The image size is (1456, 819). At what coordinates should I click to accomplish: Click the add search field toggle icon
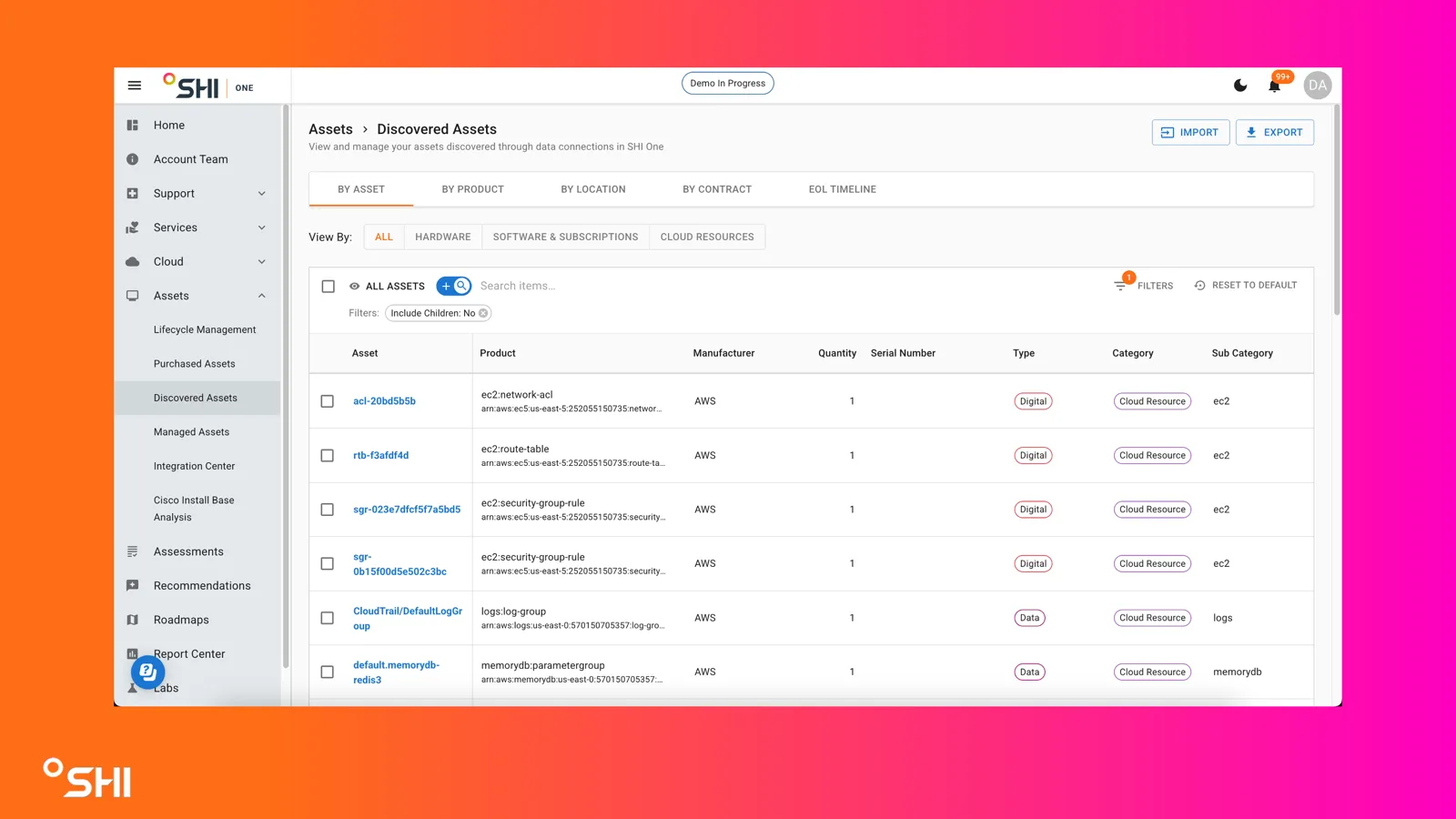point(454,286)
